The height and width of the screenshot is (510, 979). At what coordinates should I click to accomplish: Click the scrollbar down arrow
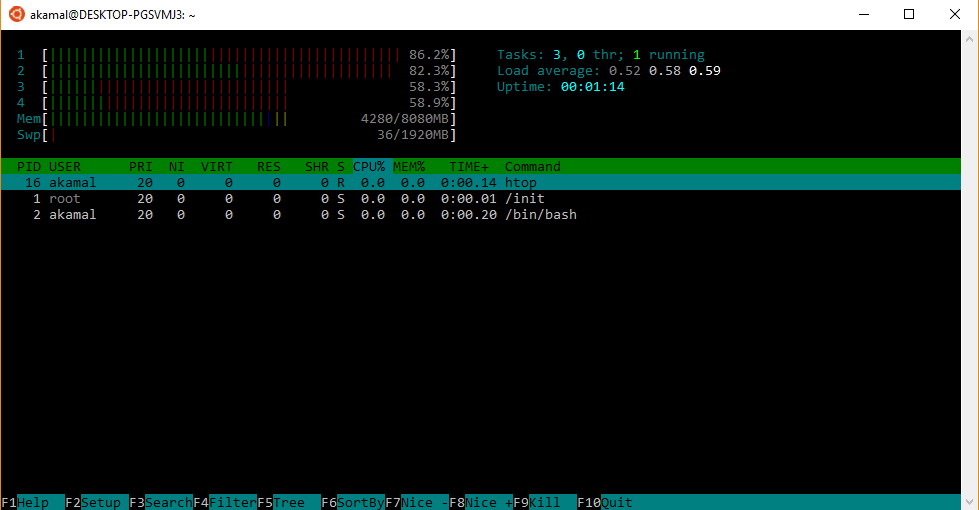(x=970, y=502)
